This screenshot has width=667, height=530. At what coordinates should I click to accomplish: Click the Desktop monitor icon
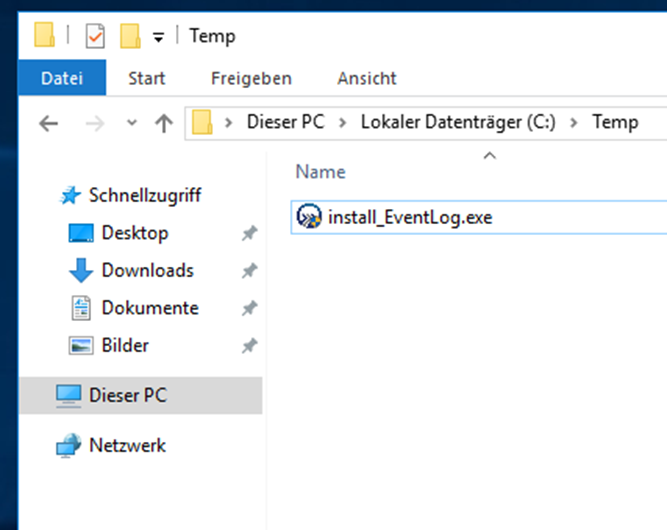81,233
